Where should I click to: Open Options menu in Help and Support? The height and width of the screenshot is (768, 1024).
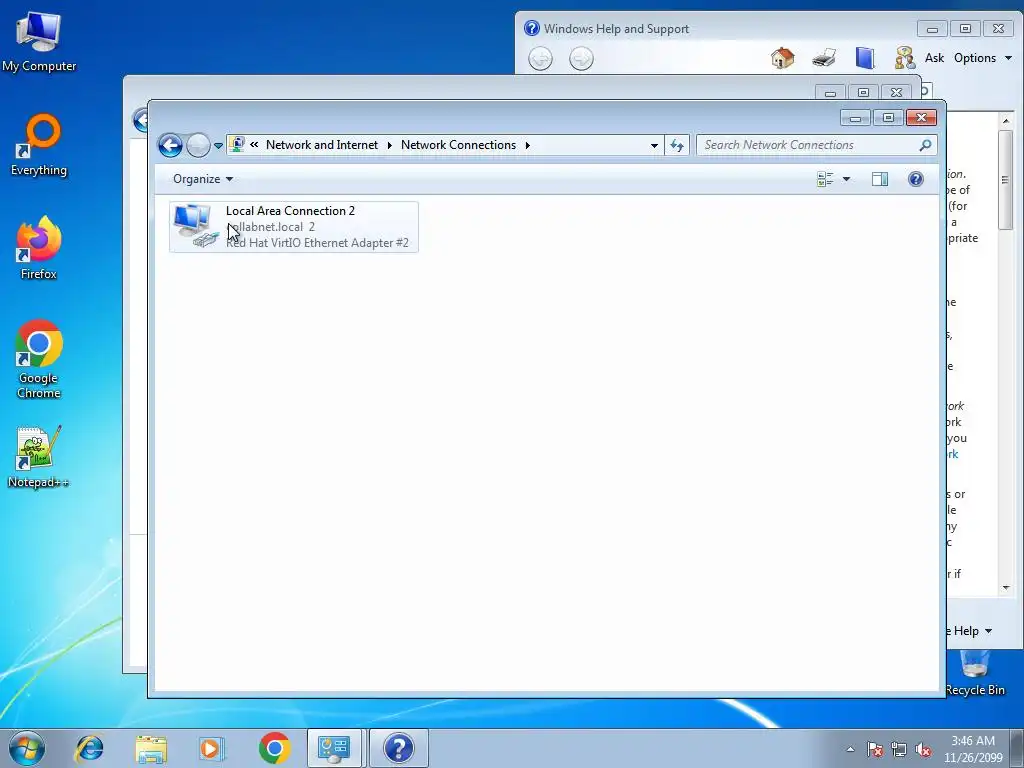(x=983, y=58)
